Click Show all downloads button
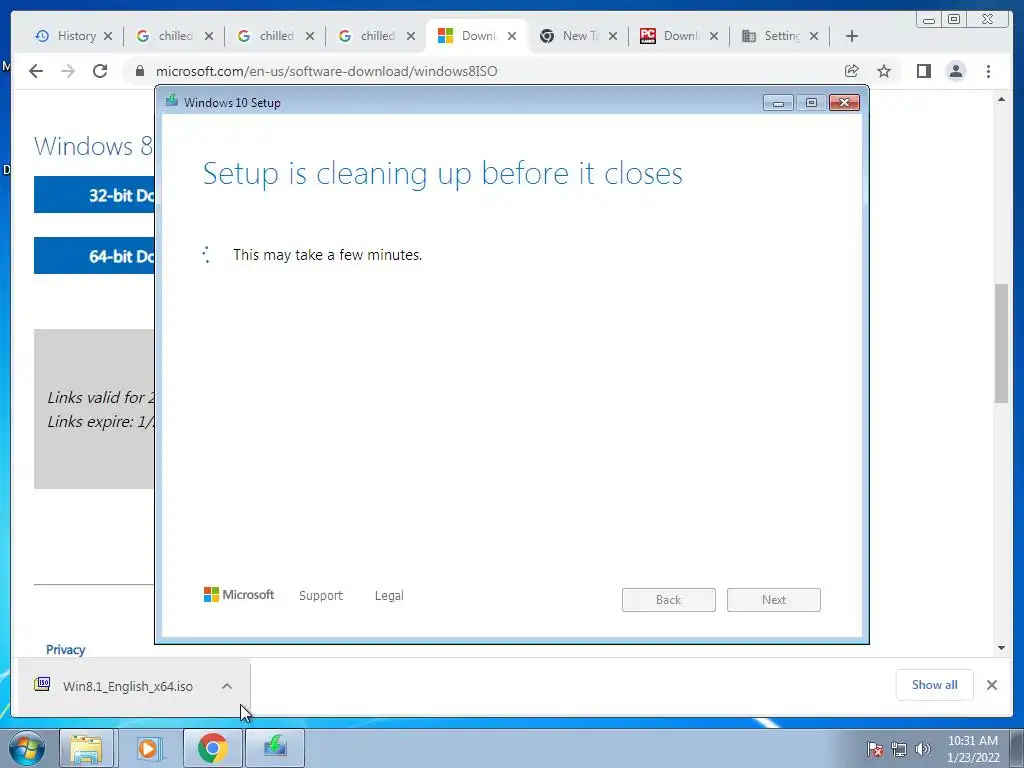1024x768 pixels. pos(935,684)
